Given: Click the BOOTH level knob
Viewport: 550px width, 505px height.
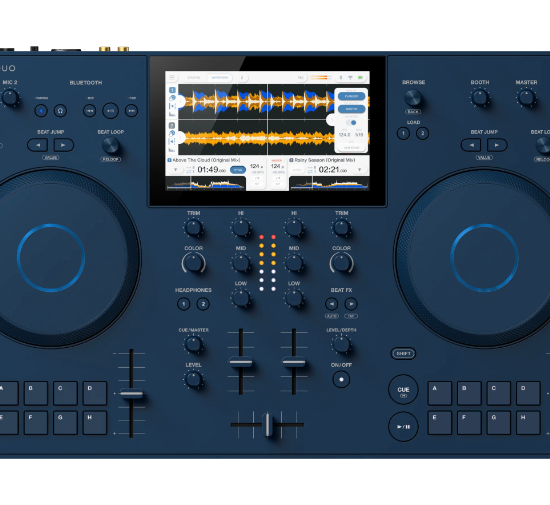Looking at the screenshot, I should (479, 97).
